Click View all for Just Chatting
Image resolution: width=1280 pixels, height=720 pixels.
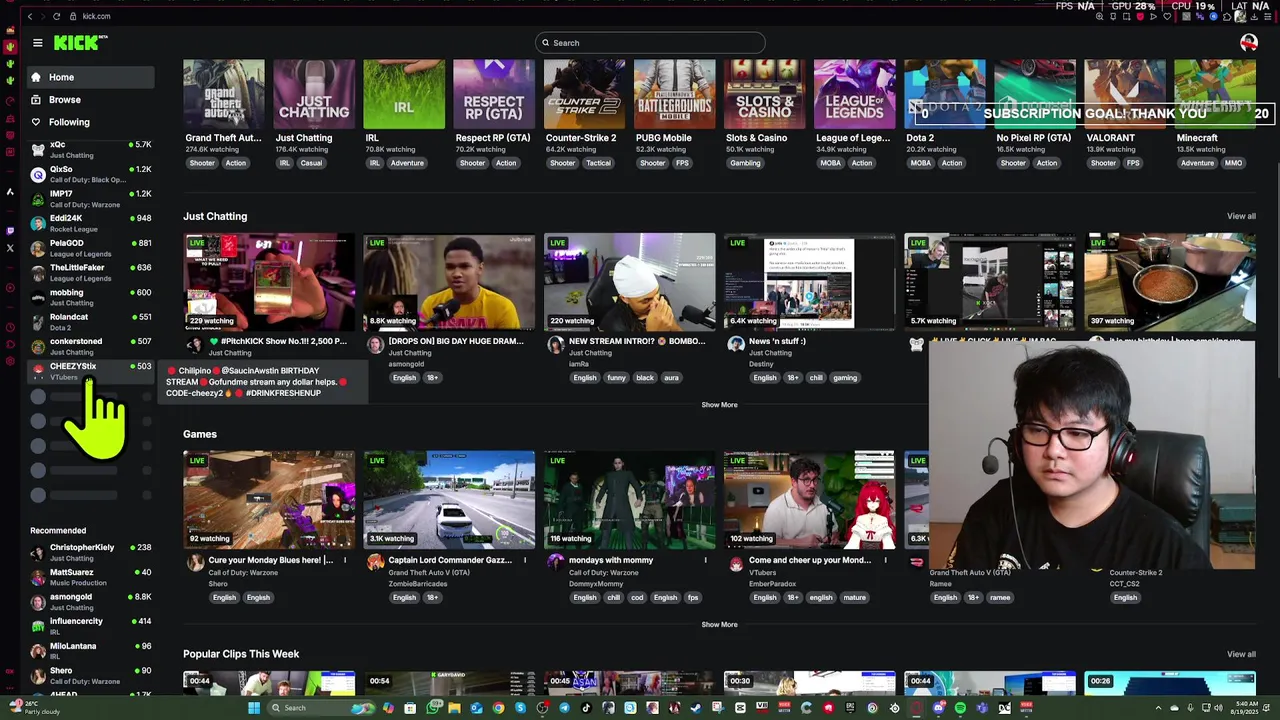click(1241, 216)
